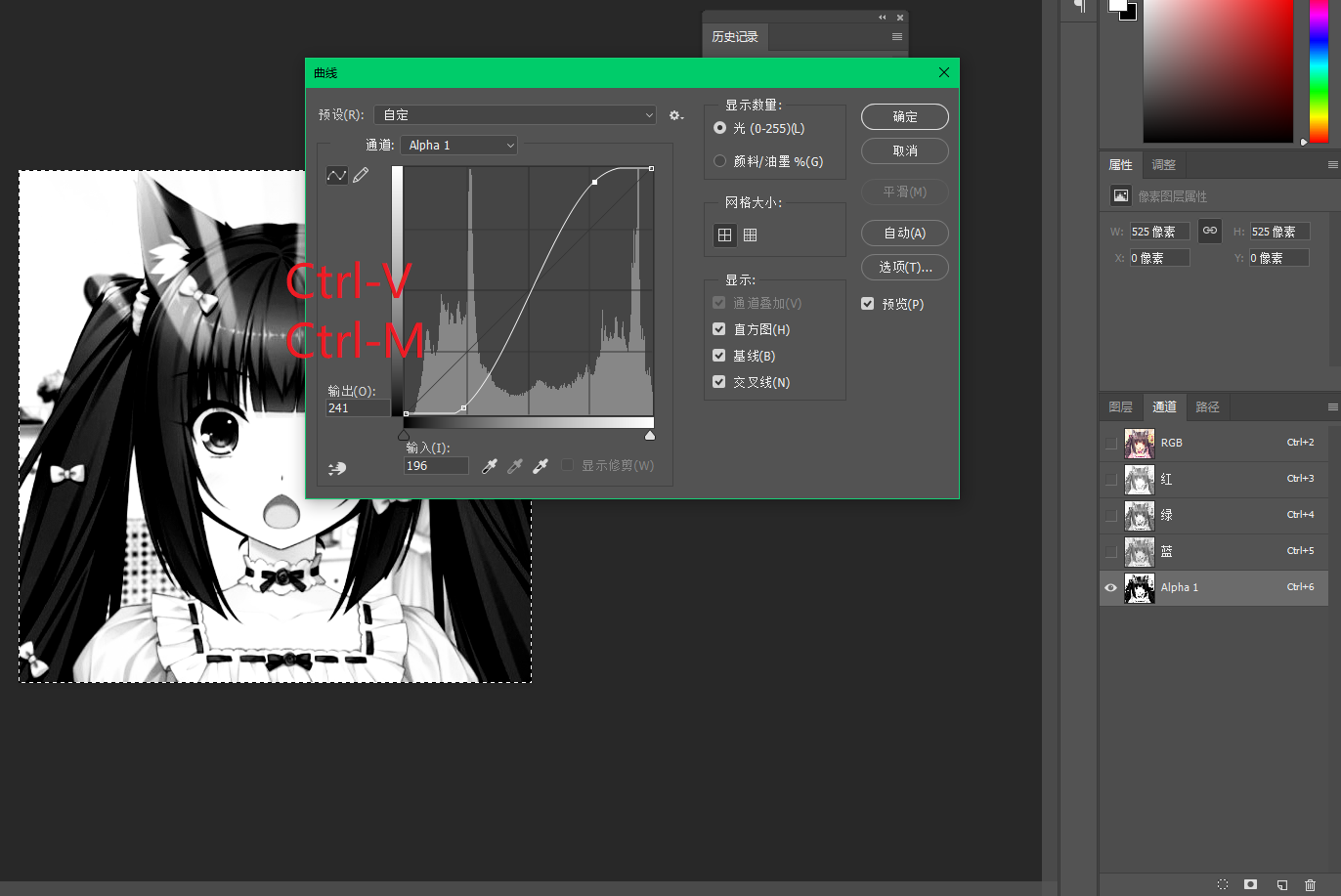Delete current channel trash icon
Viewport: 1341px width, 896px height.
click(1310, 884)
